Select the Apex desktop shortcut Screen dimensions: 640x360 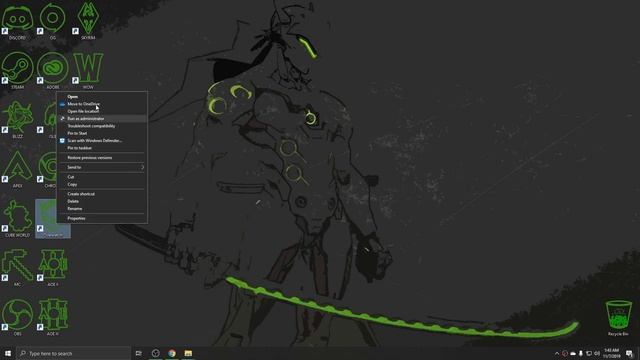[17, 169]
